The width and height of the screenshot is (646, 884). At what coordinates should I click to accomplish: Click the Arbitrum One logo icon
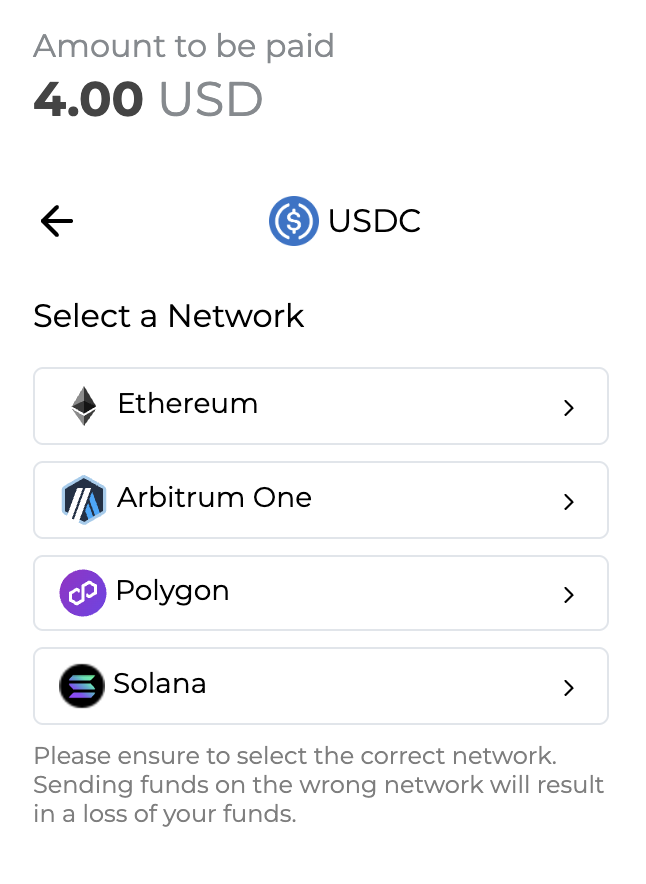(83, 500)
